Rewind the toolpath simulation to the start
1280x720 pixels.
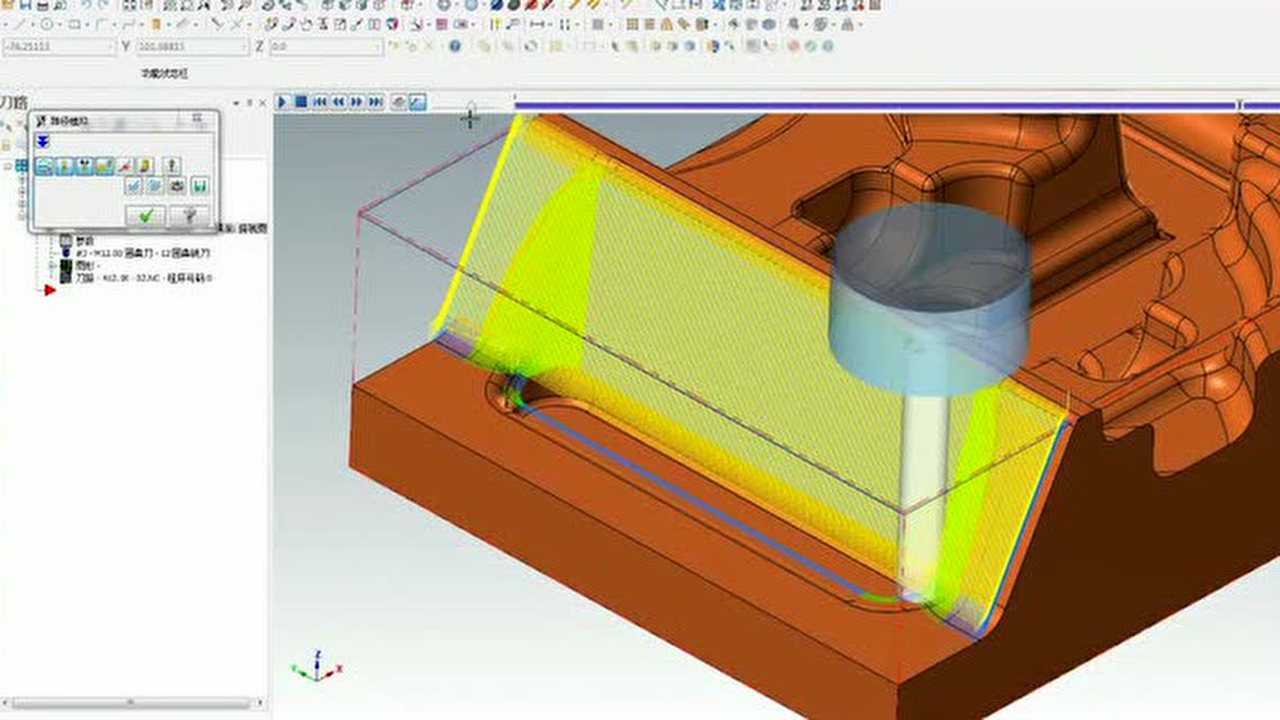click(320, 102)
